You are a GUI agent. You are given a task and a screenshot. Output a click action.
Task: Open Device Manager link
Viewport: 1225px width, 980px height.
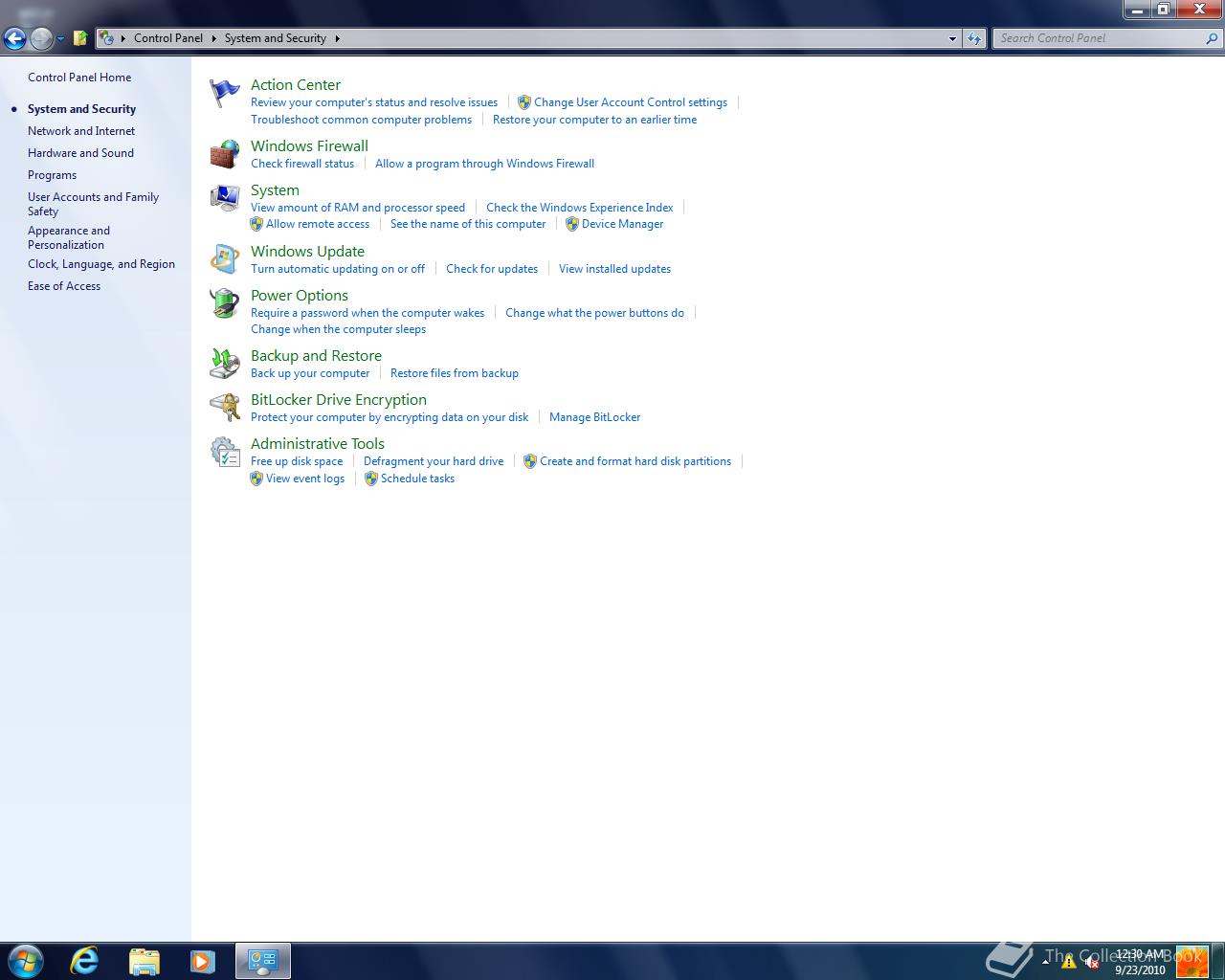(x=622, y=224)
